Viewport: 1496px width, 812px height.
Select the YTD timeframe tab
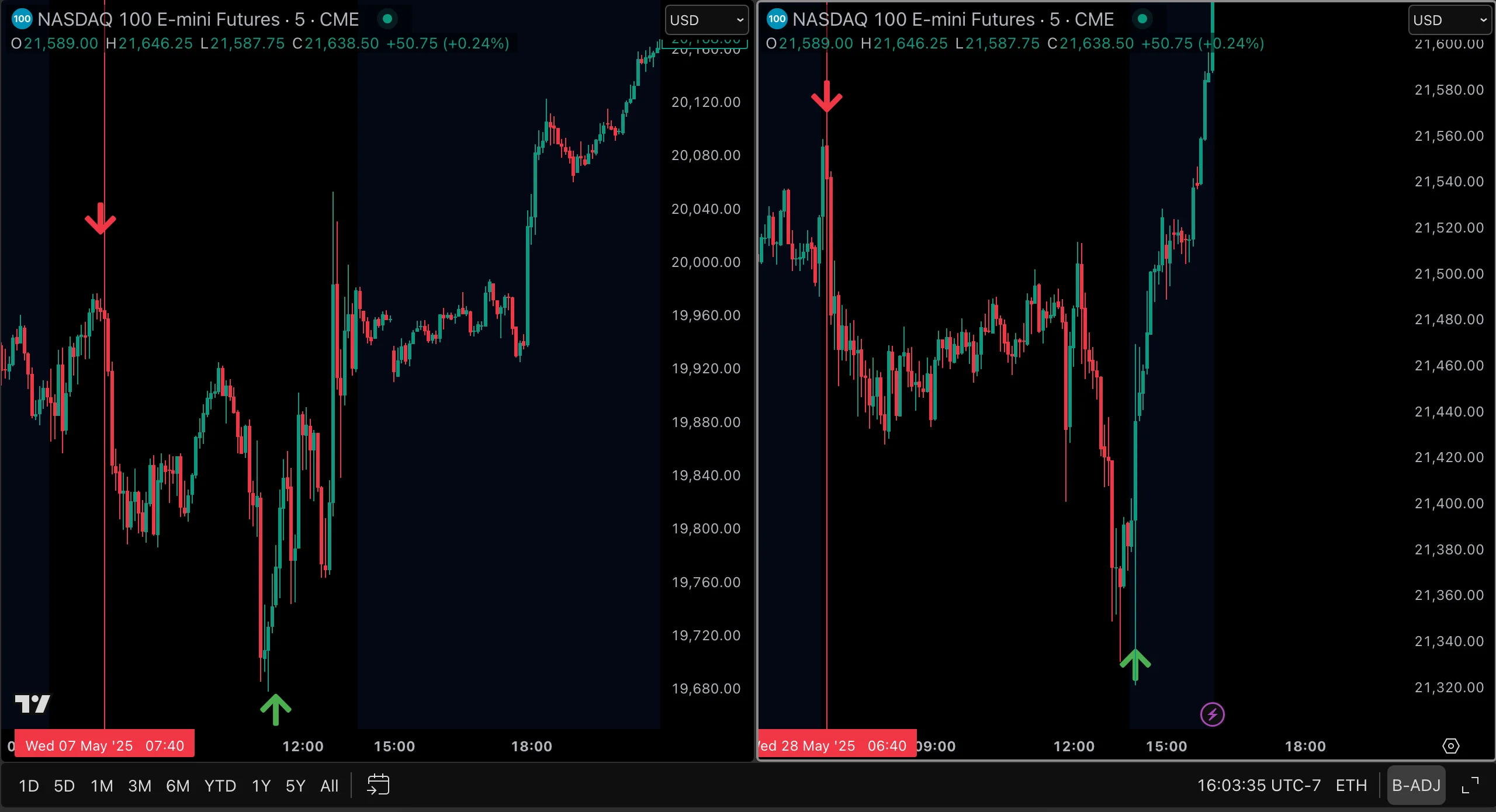[x=220, y=785]
